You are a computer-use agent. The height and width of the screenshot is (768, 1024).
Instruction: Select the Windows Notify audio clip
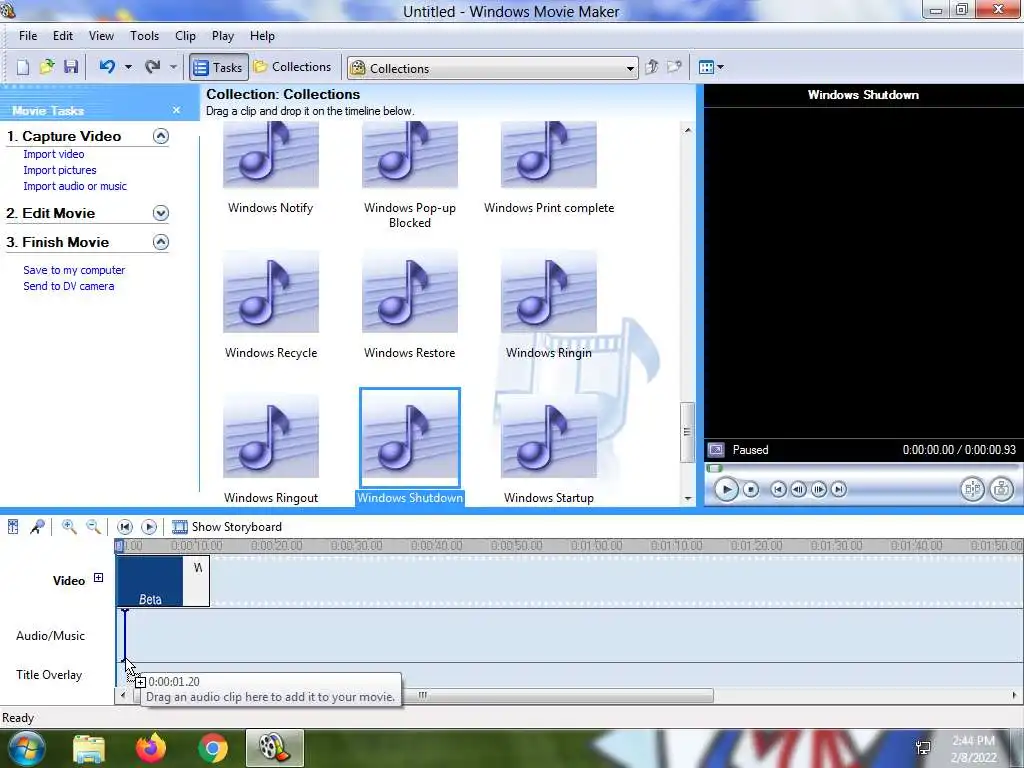click(271, 168)
